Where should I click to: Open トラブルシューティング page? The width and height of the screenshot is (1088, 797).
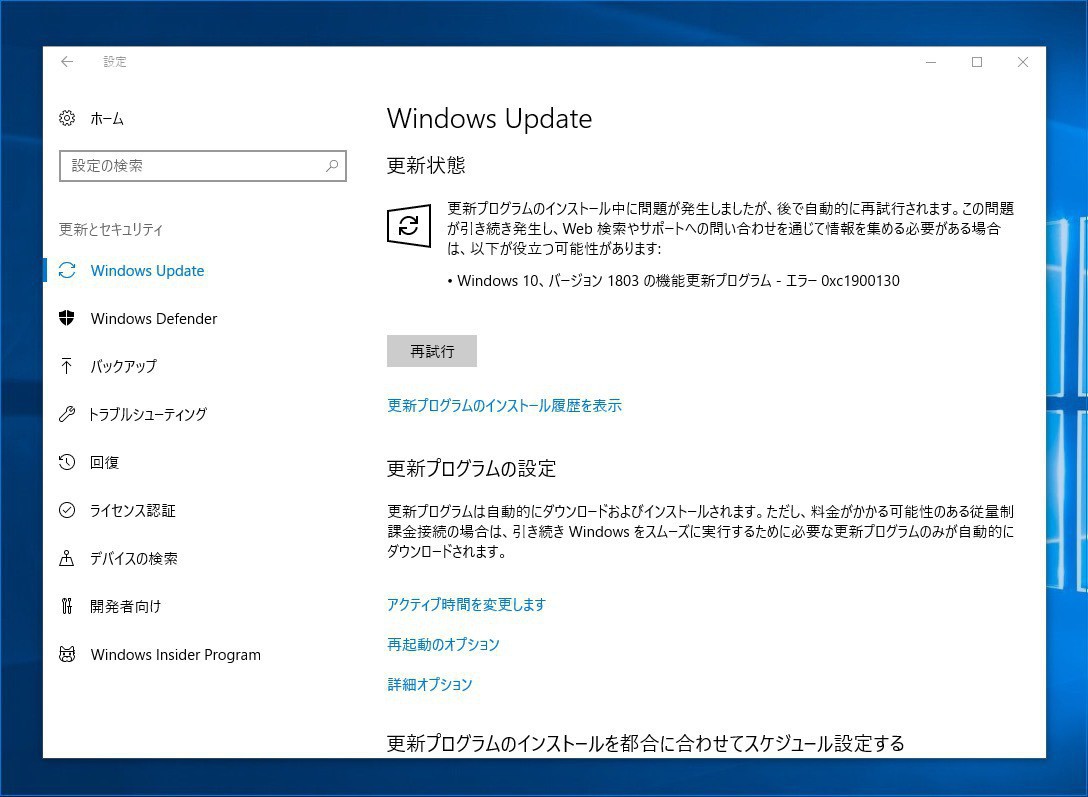coord(147,414)
